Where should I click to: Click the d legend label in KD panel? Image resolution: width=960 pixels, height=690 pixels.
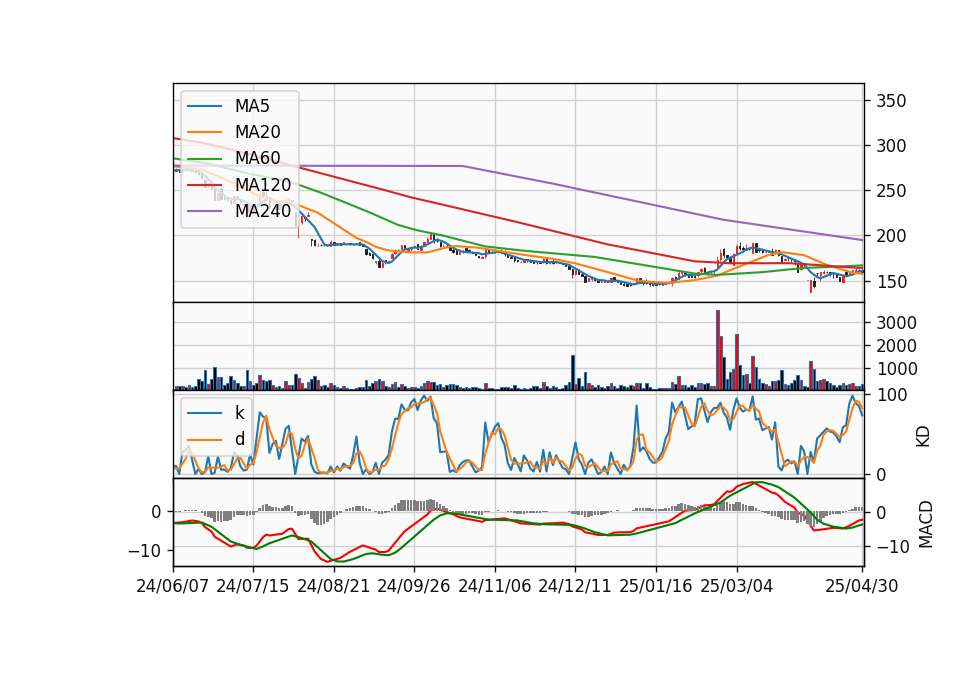pyautogui.click(x=240, y=439)
